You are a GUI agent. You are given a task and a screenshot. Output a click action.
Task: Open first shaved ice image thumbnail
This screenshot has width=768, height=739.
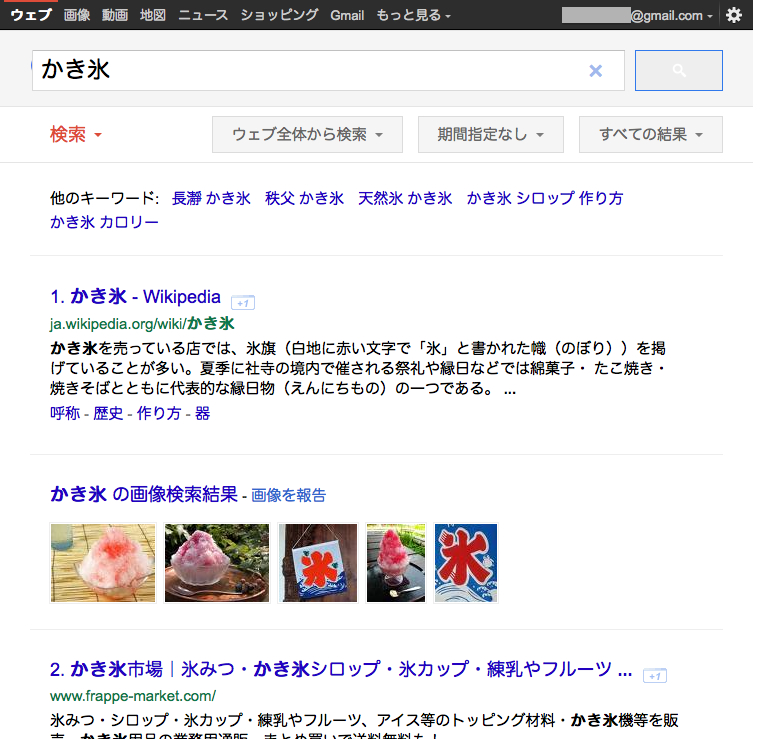[x=103, y=563]
